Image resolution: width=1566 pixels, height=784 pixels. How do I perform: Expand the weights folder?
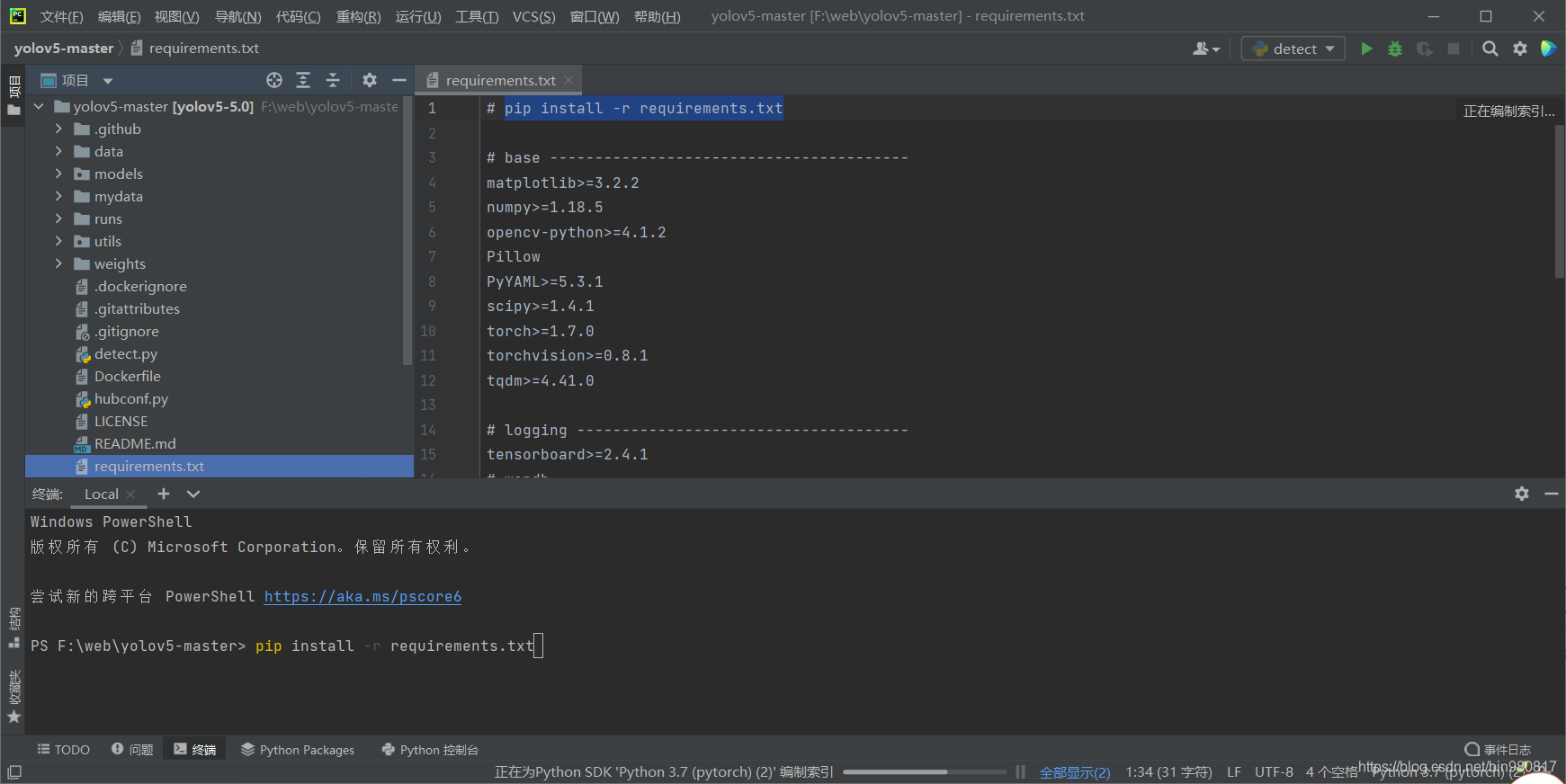(58, 263)
